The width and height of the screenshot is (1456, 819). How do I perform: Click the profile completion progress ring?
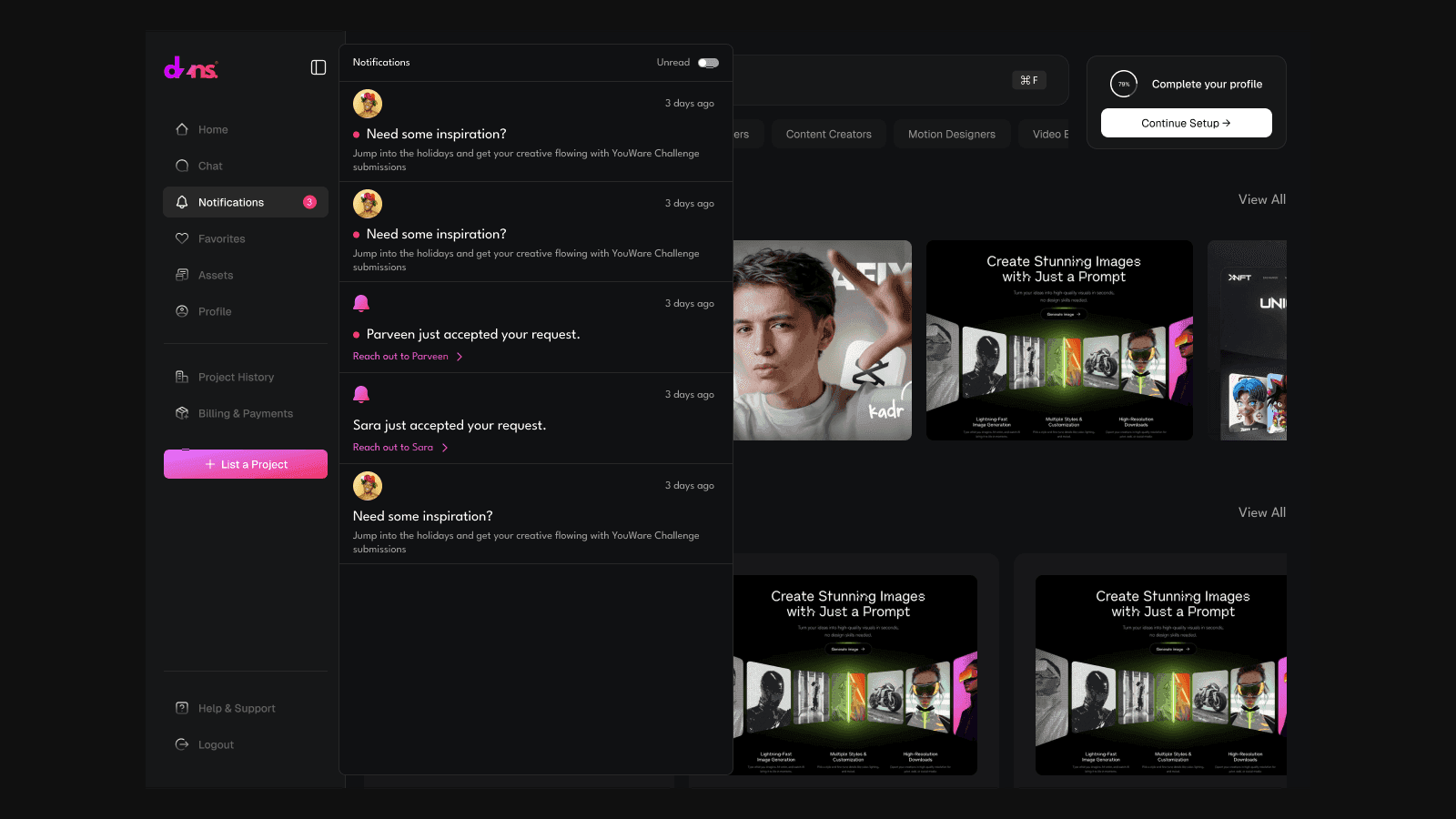pyautogui.click(x=1124, y=84)
